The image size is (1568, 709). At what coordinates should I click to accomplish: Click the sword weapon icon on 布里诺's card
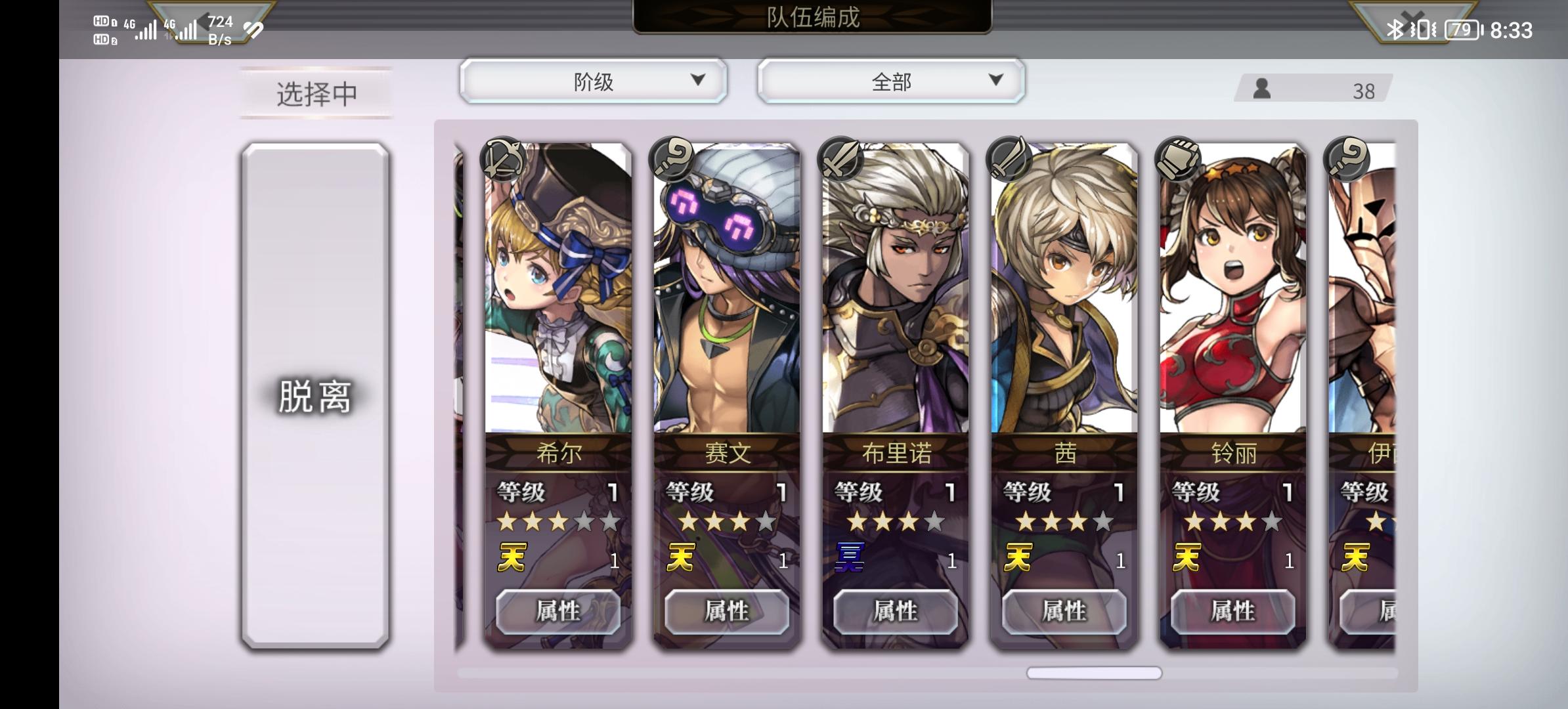click(840, 158)
